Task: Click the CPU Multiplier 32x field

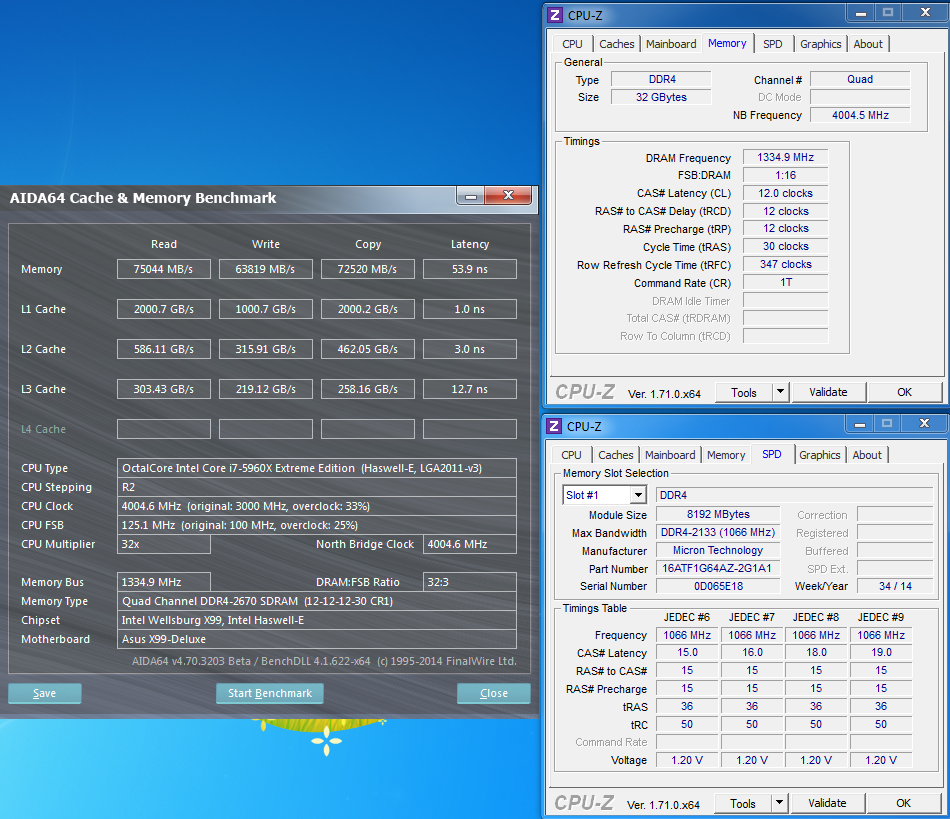Action: (164, 544)
